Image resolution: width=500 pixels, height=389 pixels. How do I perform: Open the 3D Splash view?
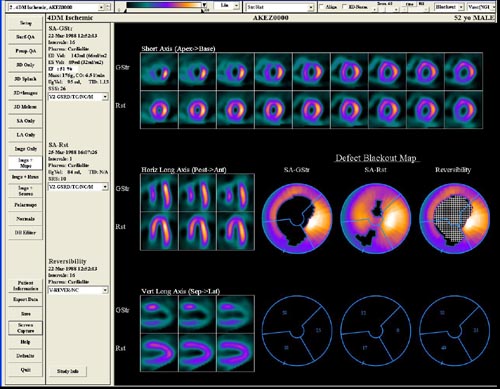(26, 79)
